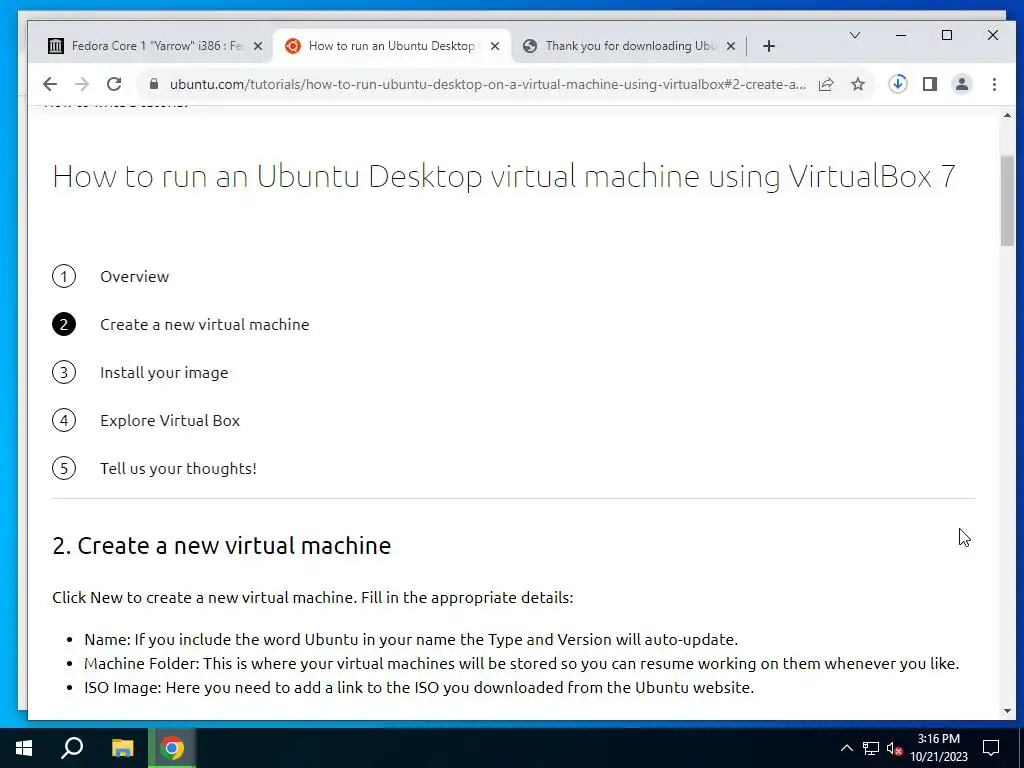Open the Windows Start menu
This screenshot has height=768, width=1024.
tap(24, 748)
